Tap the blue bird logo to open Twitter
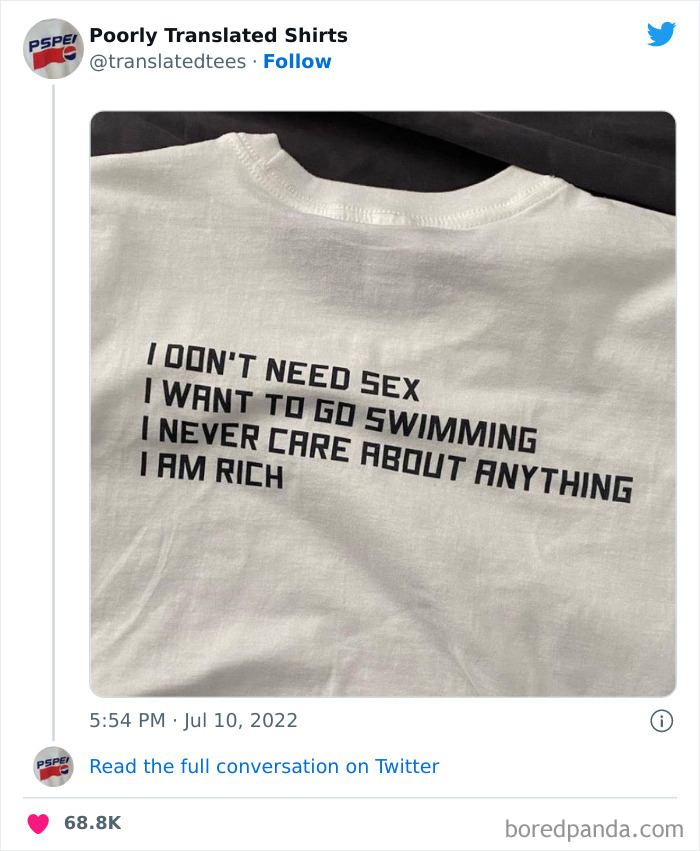This screenshot has width=700, height=851. pyautogui.click(x=662, y=33)
